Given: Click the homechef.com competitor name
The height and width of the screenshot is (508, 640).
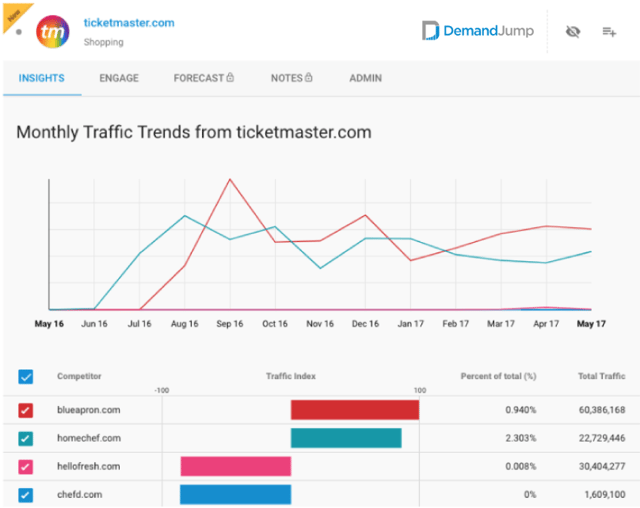Looking at the screenshot, I should point(89,438).
